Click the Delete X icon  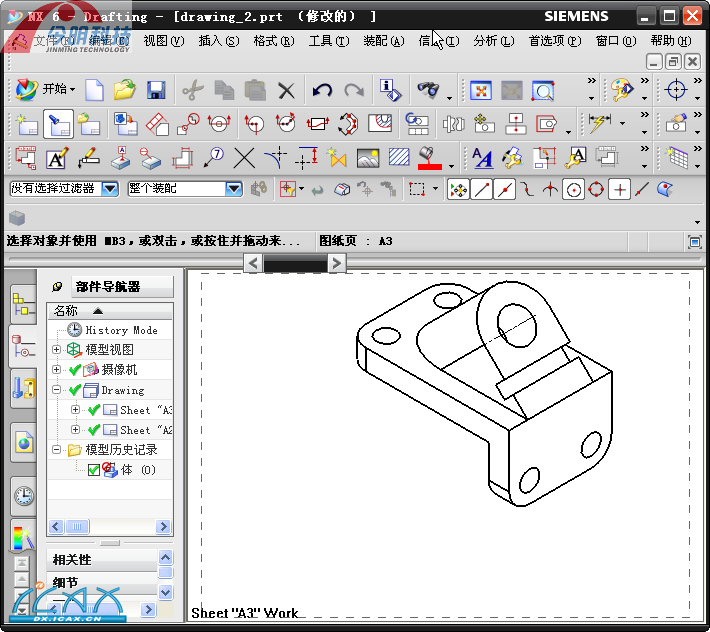pos(287,90)
